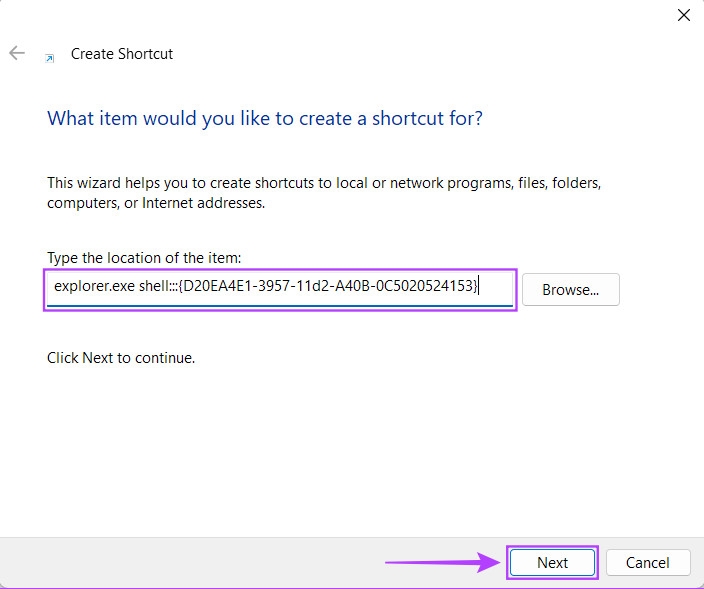
Task: Click the "Type the location of the item:" label
Action: pyautogui.click(x=144, y=258)
